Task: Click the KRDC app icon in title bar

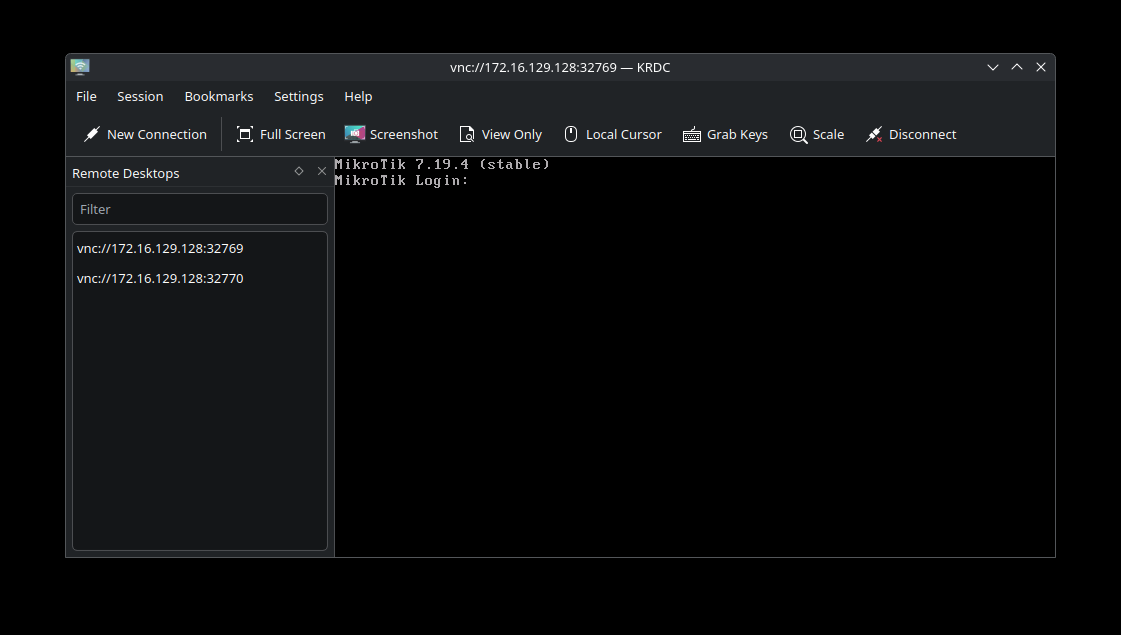Action: (80, 67)
